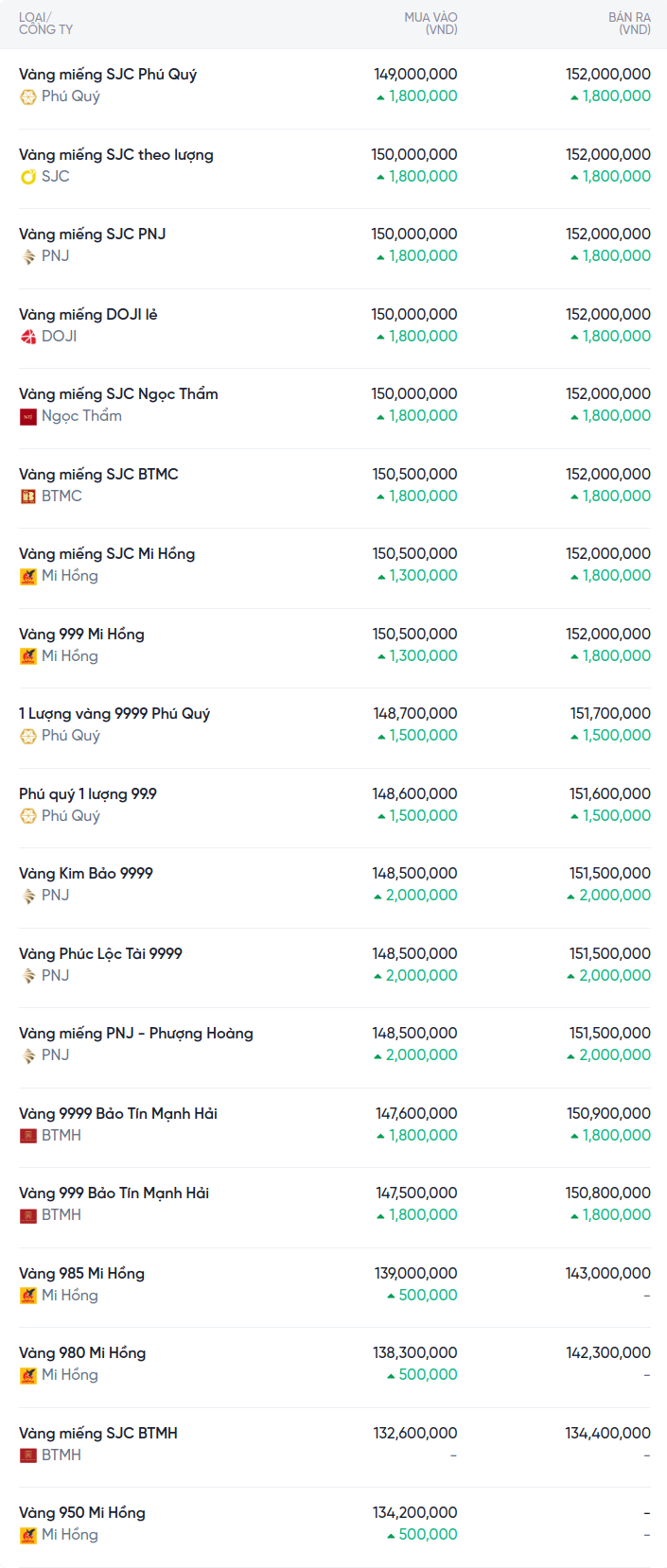The width and height of the screenshot is (667, 1568).
Task: Click the Mi Hồng logo under Vàng 999 Mi Hồng
Action: pos(28,656)
